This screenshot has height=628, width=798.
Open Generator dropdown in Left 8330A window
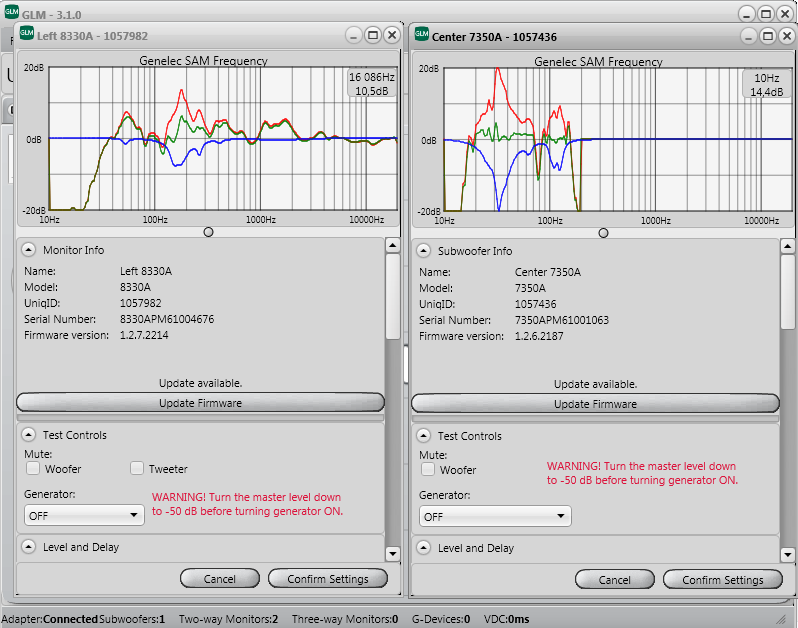(84, 516)
